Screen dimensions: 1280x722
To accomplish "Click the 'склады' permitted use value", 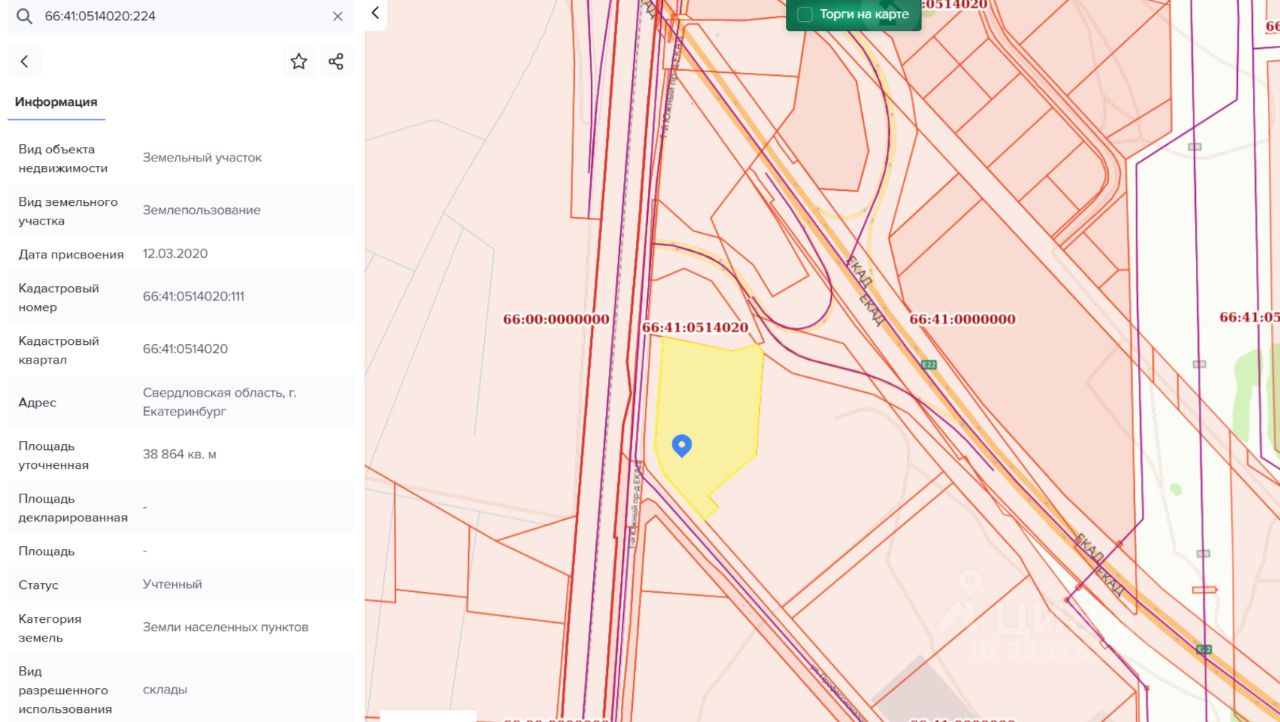I will click(x=165, y=690).
